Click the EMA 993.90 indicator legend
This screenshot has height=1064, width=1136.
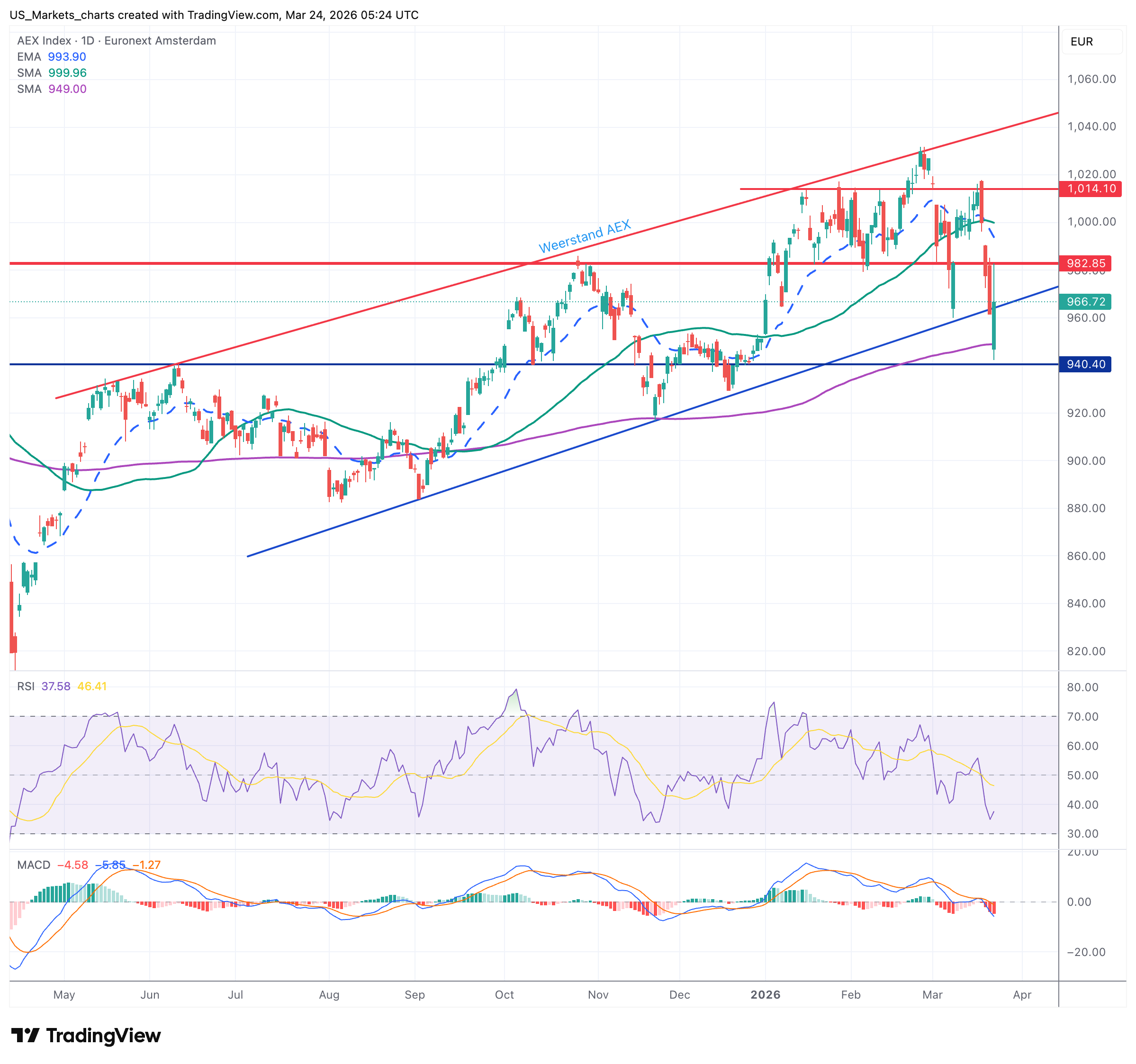click(52, 56)
